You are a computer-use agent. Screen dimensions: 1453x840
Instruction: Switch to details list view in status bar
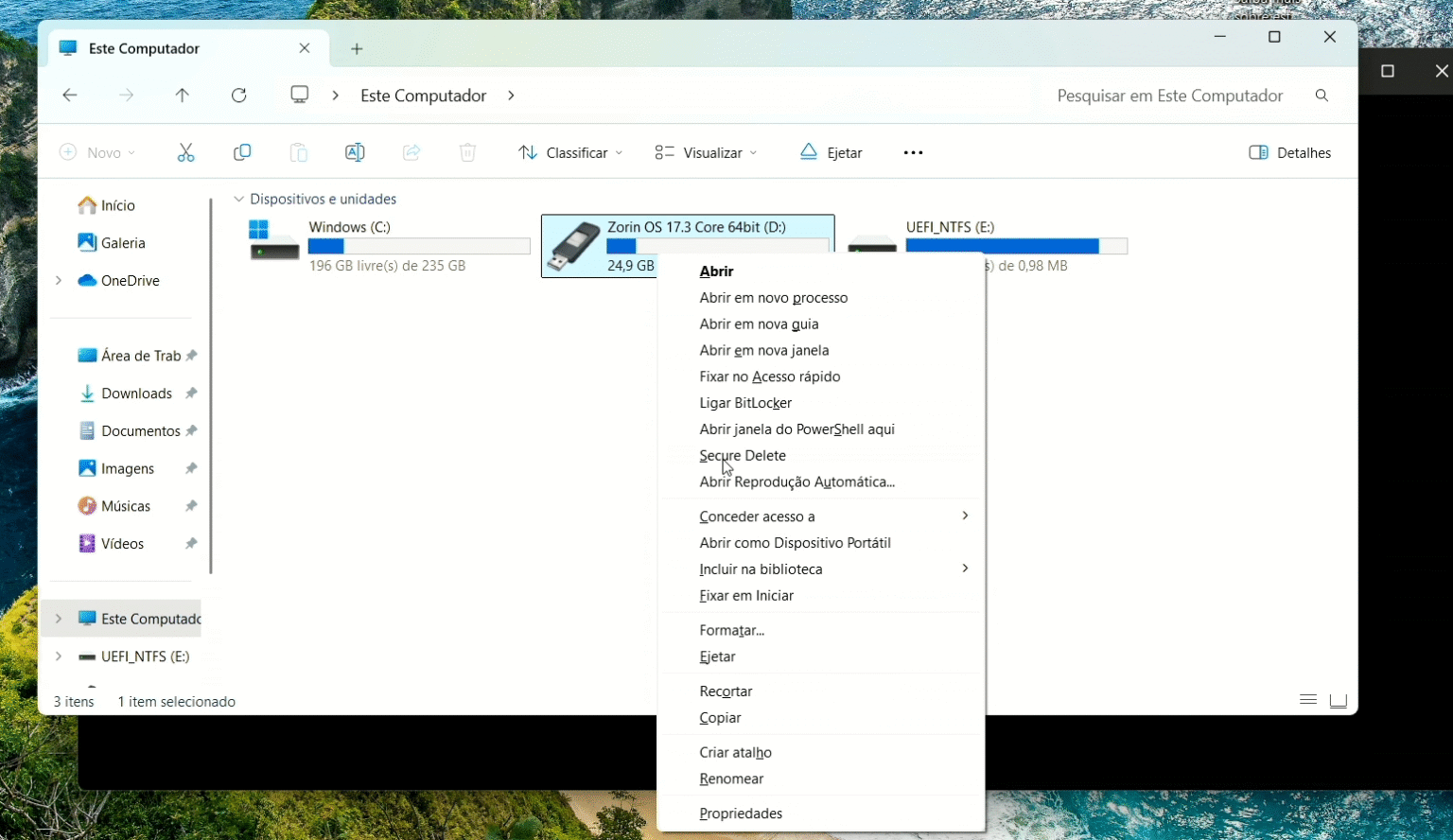[1308, 701]
